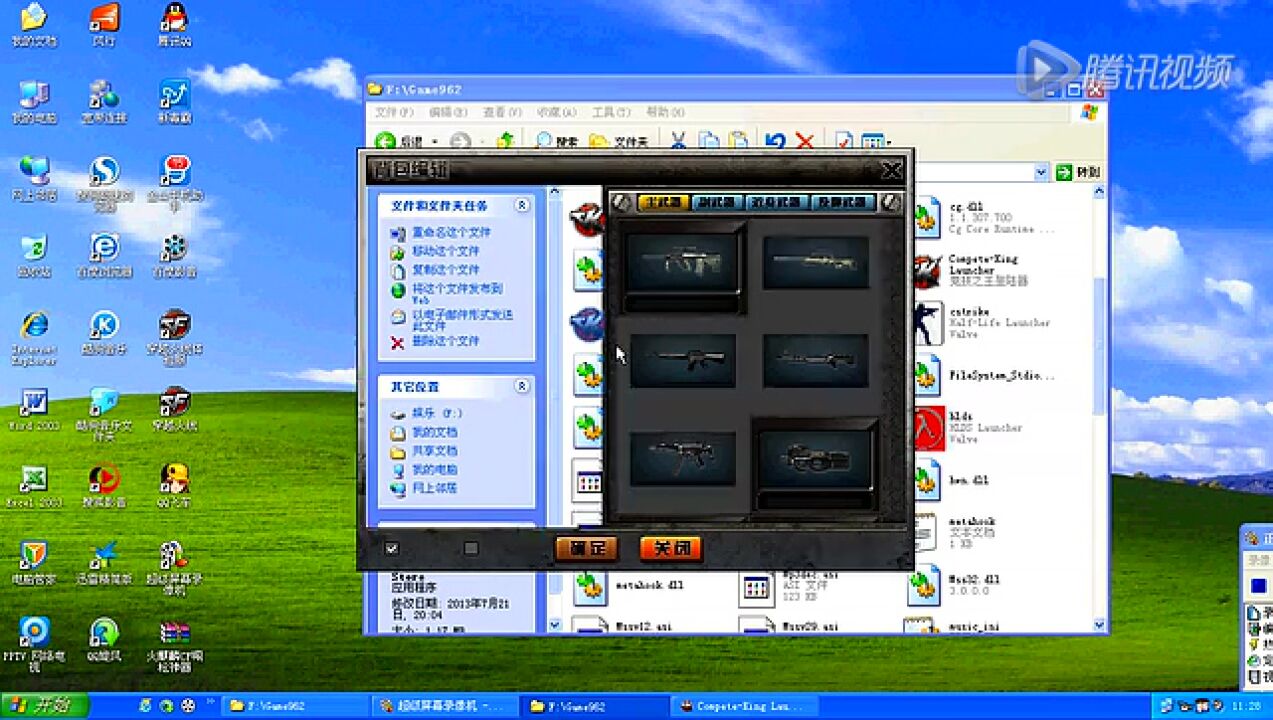Click the Up folder icon in Explorer
Viewport: 1273px width, 720px height.
pyautogui.click(x=507, y=141)
